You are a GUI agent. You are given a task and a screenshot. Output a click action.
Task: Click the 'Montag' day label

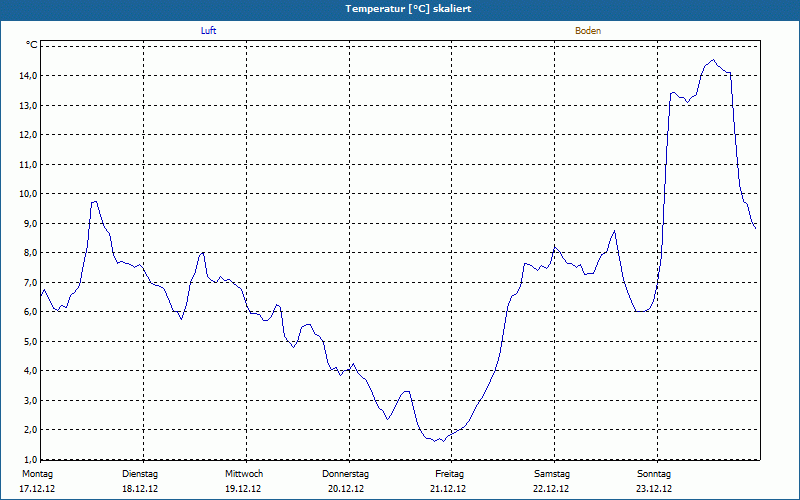[x=37, y=474]
